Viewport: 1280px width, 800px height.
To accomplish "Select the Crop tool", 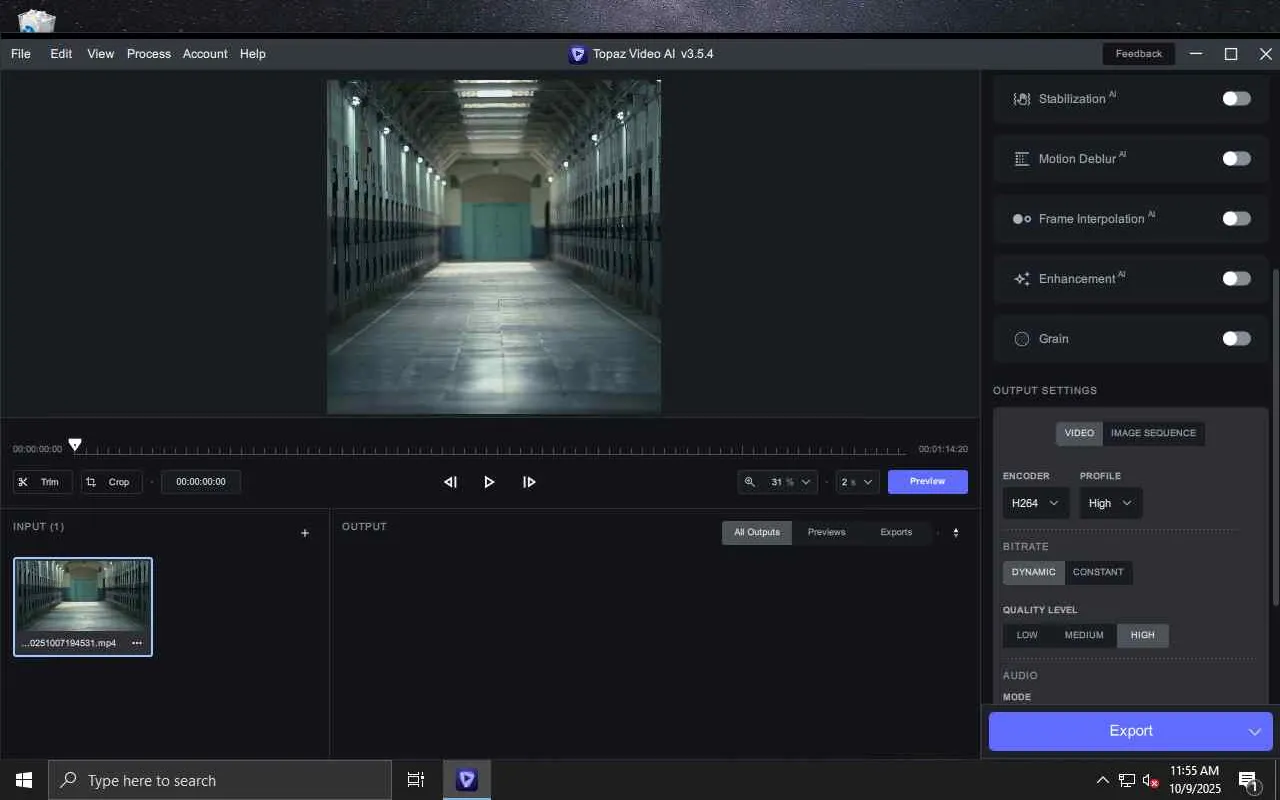I will (111, 482).
